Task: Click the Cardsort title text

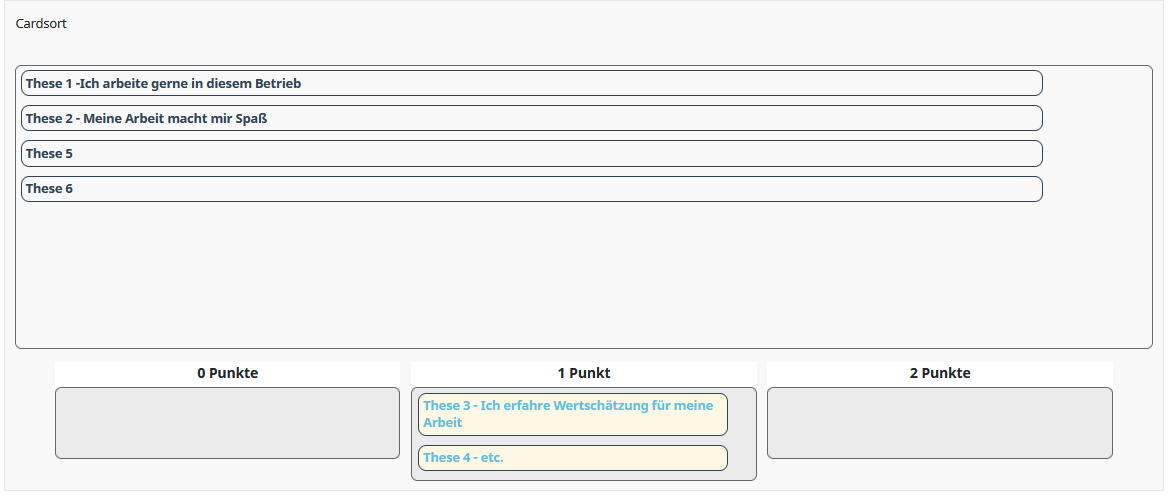Action: tap(41, 24)
